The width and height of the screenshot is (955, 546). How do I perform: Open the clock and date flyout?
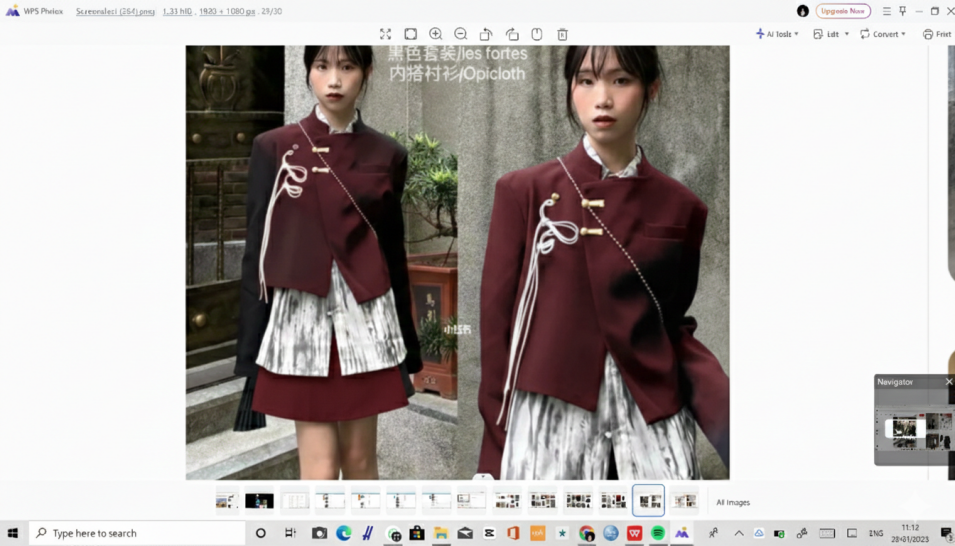tap(910, 533)
